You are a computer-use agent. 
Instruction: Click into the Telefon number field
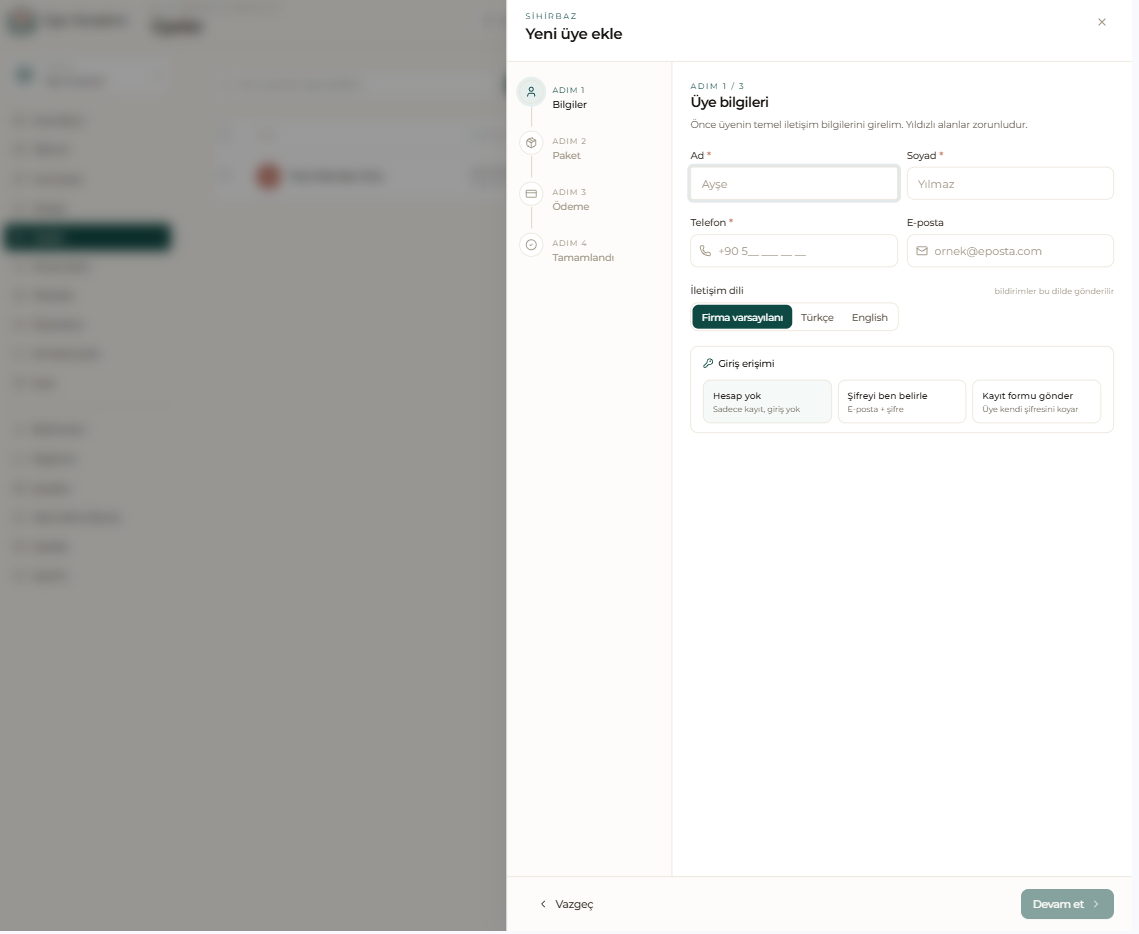tap(794, 251)
